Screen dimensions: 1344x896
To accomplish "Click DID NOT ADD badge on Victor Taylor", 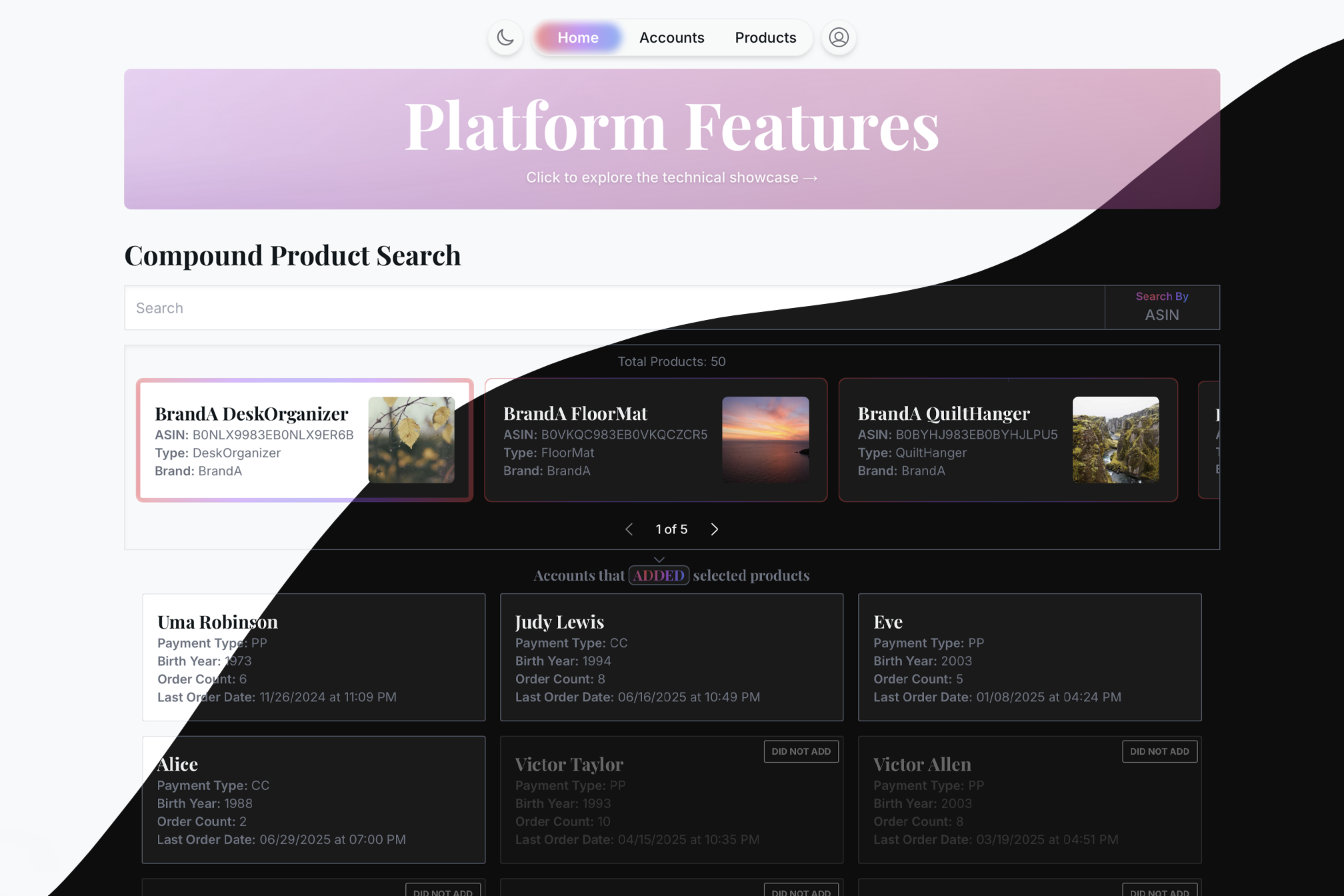I will [x=801, y=751].
